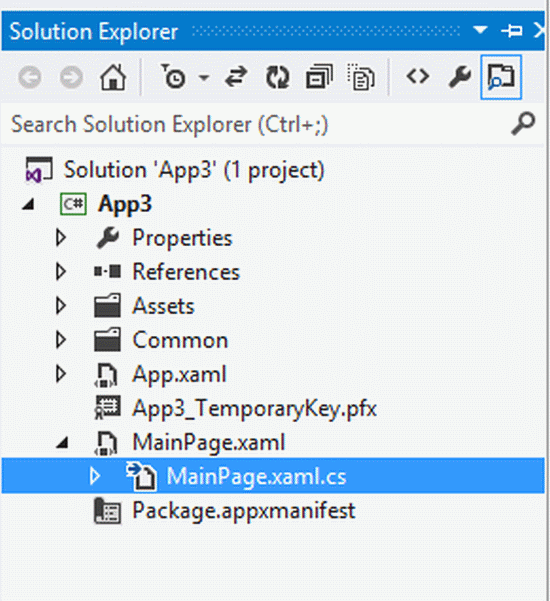The height and width of the screenshot is (601, 550).
Task: Collapse the MainPage.xaml node
Action: [x=61, y=443]
